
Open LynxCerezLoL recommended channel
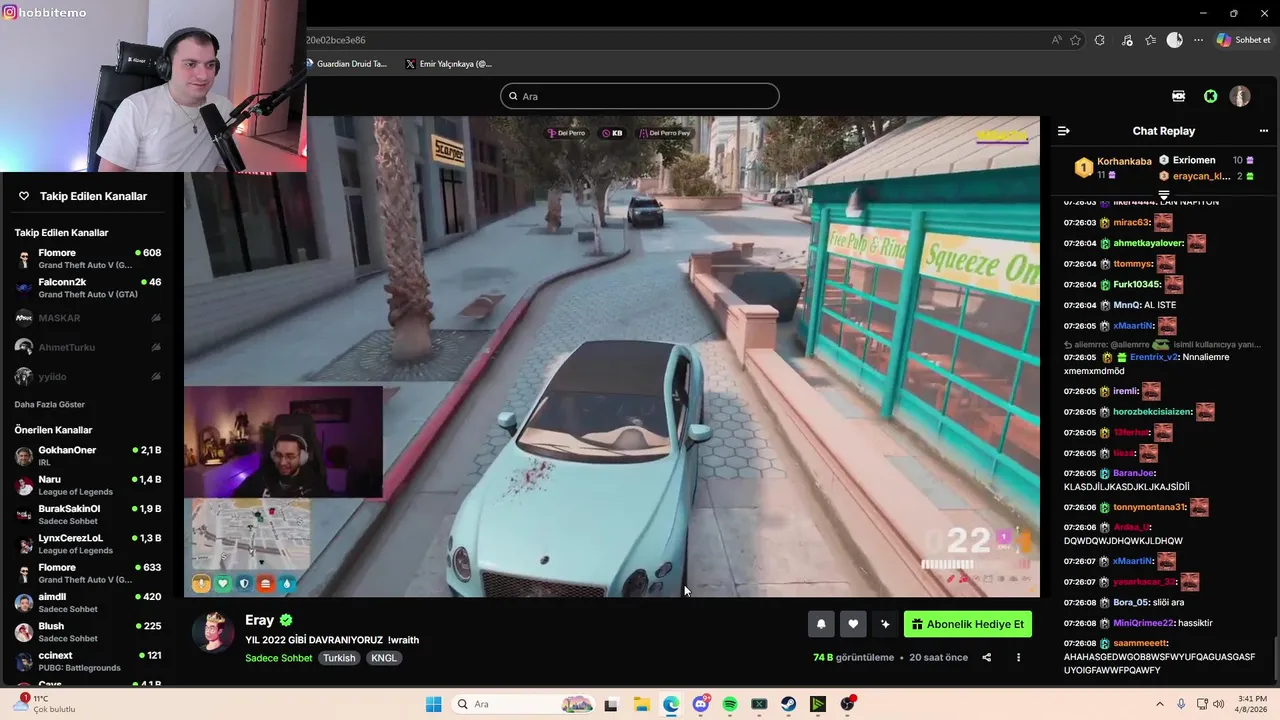88,544
